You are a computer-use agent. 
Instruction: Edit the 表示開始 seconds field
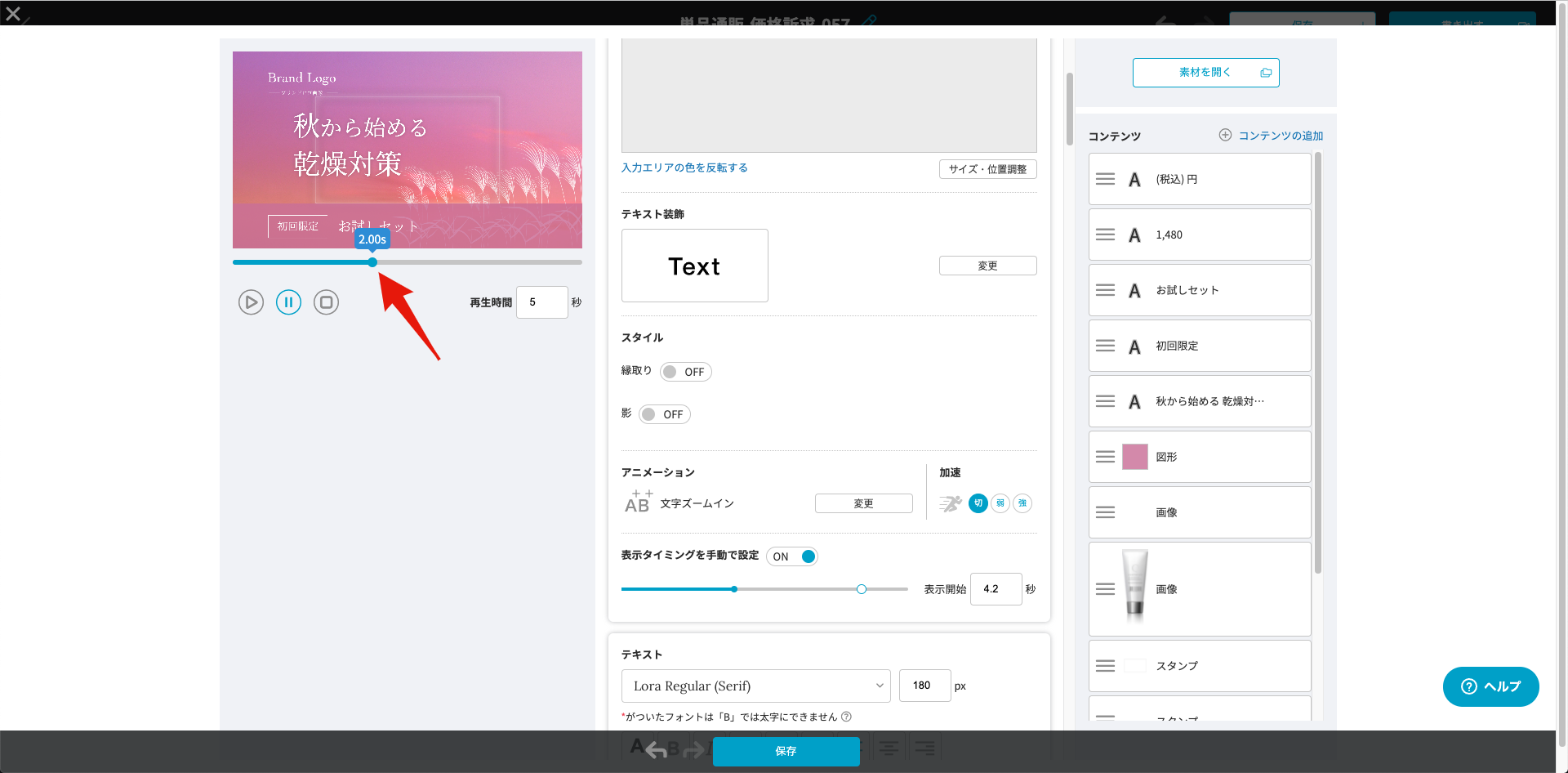point(996,589)
